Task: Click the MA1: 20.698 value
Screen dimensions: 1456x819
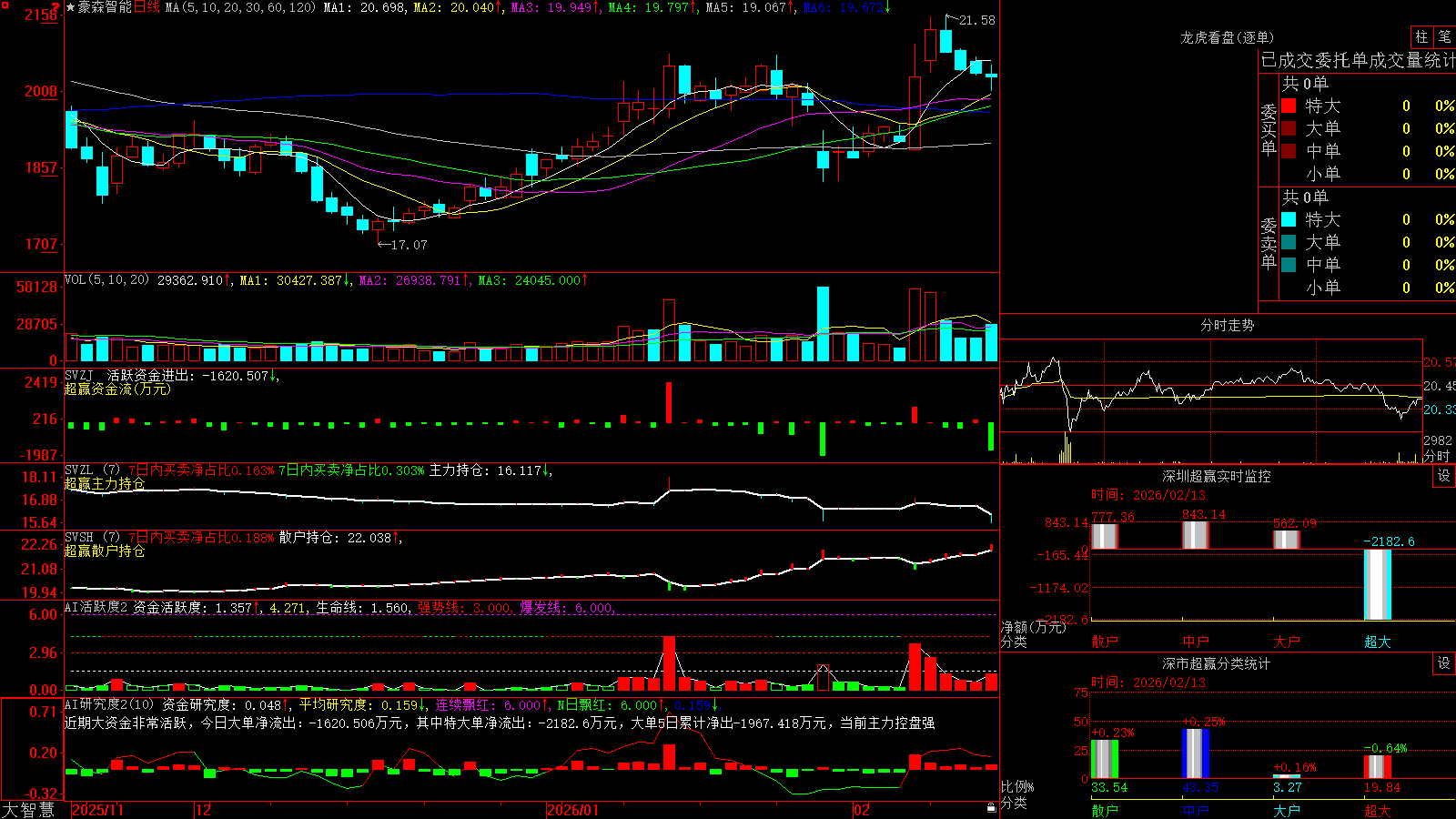Action: 364,7
